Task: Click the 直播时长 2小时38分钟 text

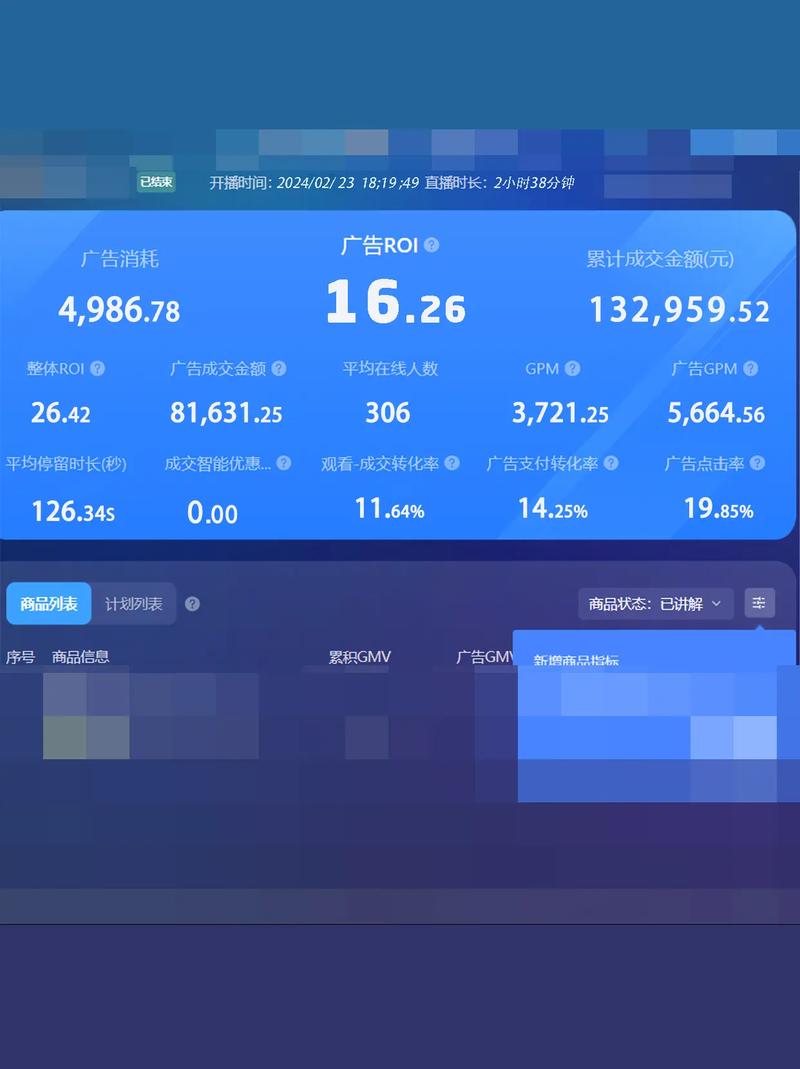Action: tap(499, 183)
